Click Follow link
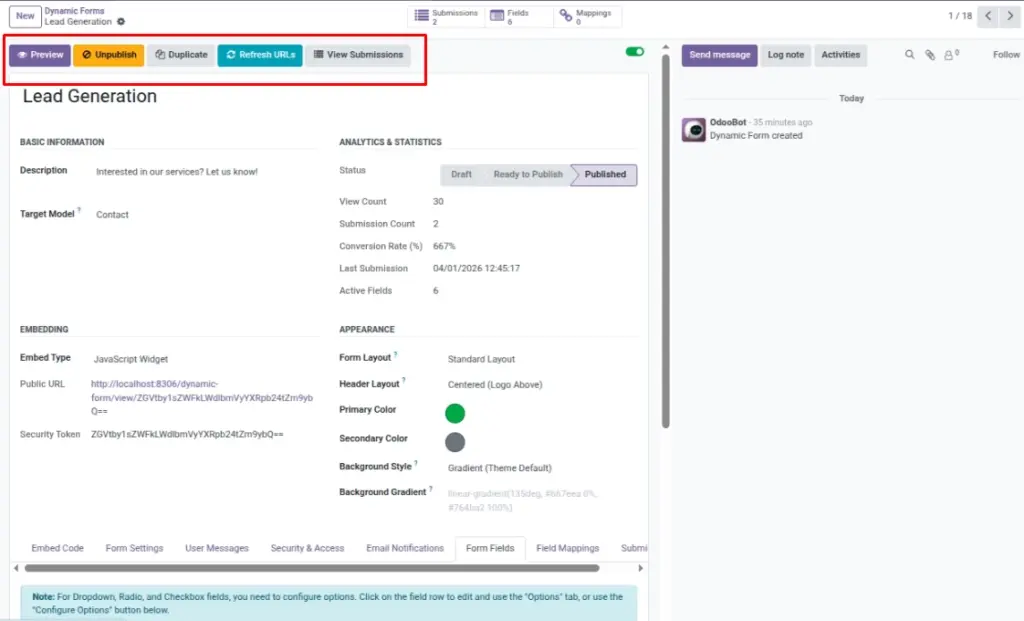The width and height of the screenshot is (1024, 621). click(x=1006, y=55)
